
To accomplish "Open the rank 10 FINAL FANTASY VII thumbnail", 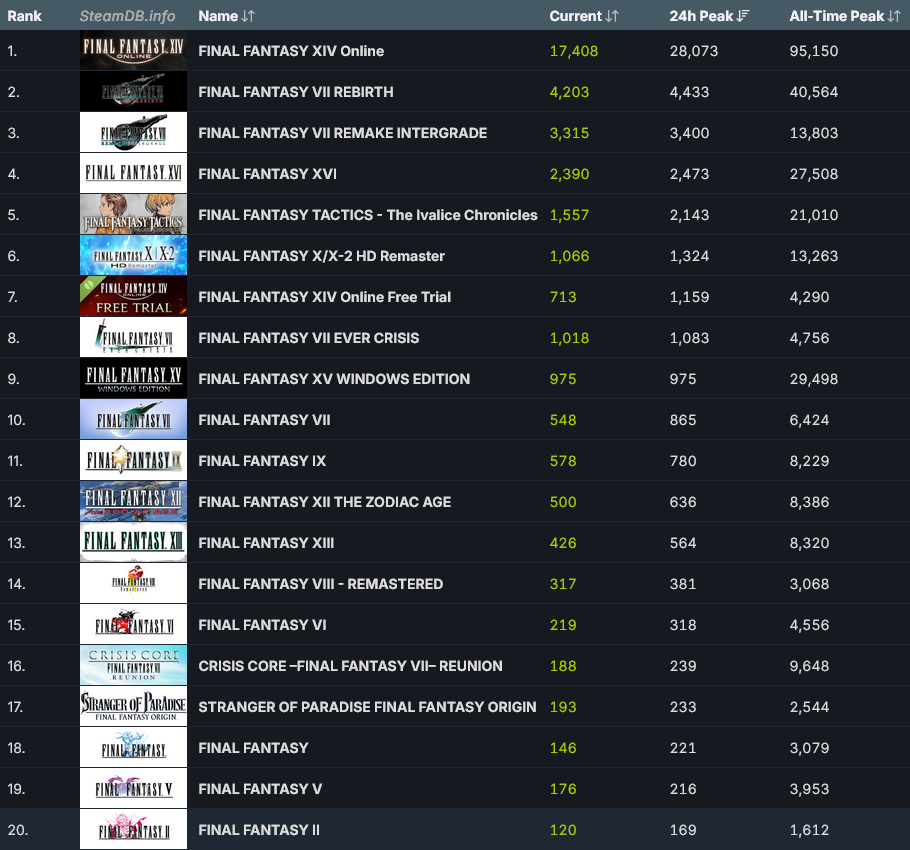I will (133, 419).
